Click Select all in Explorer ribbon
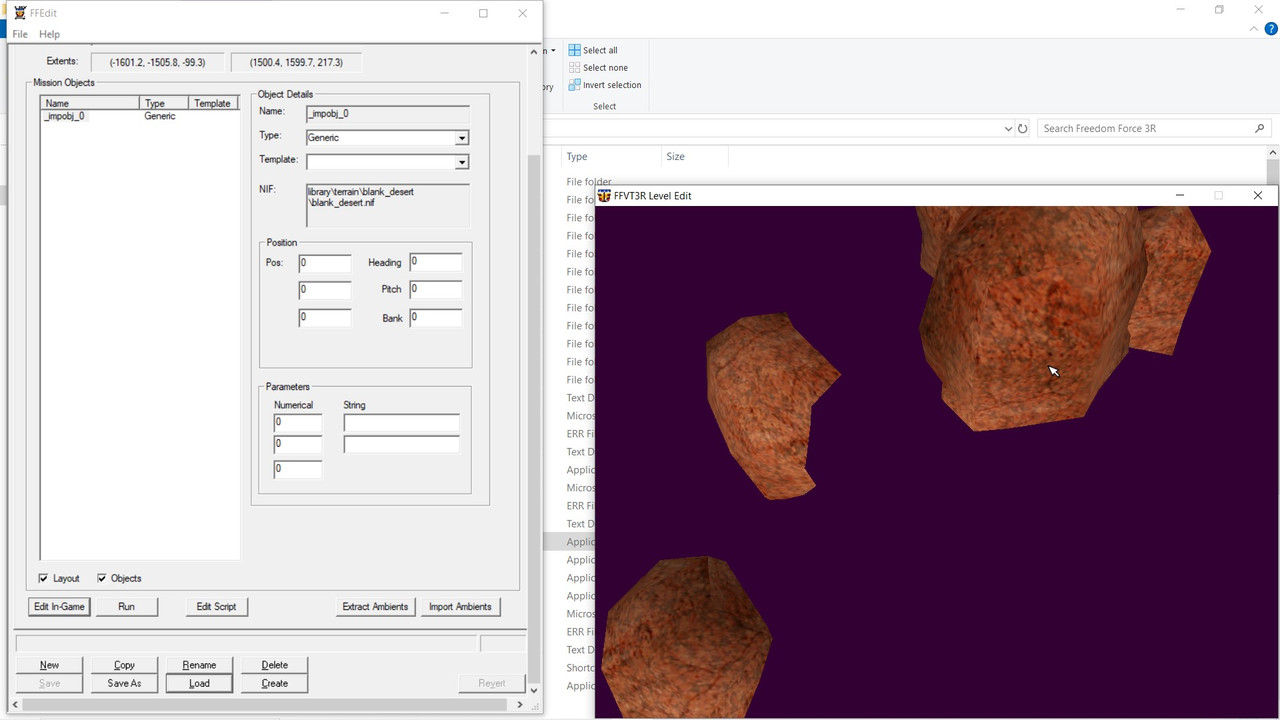 click(593, 50)
